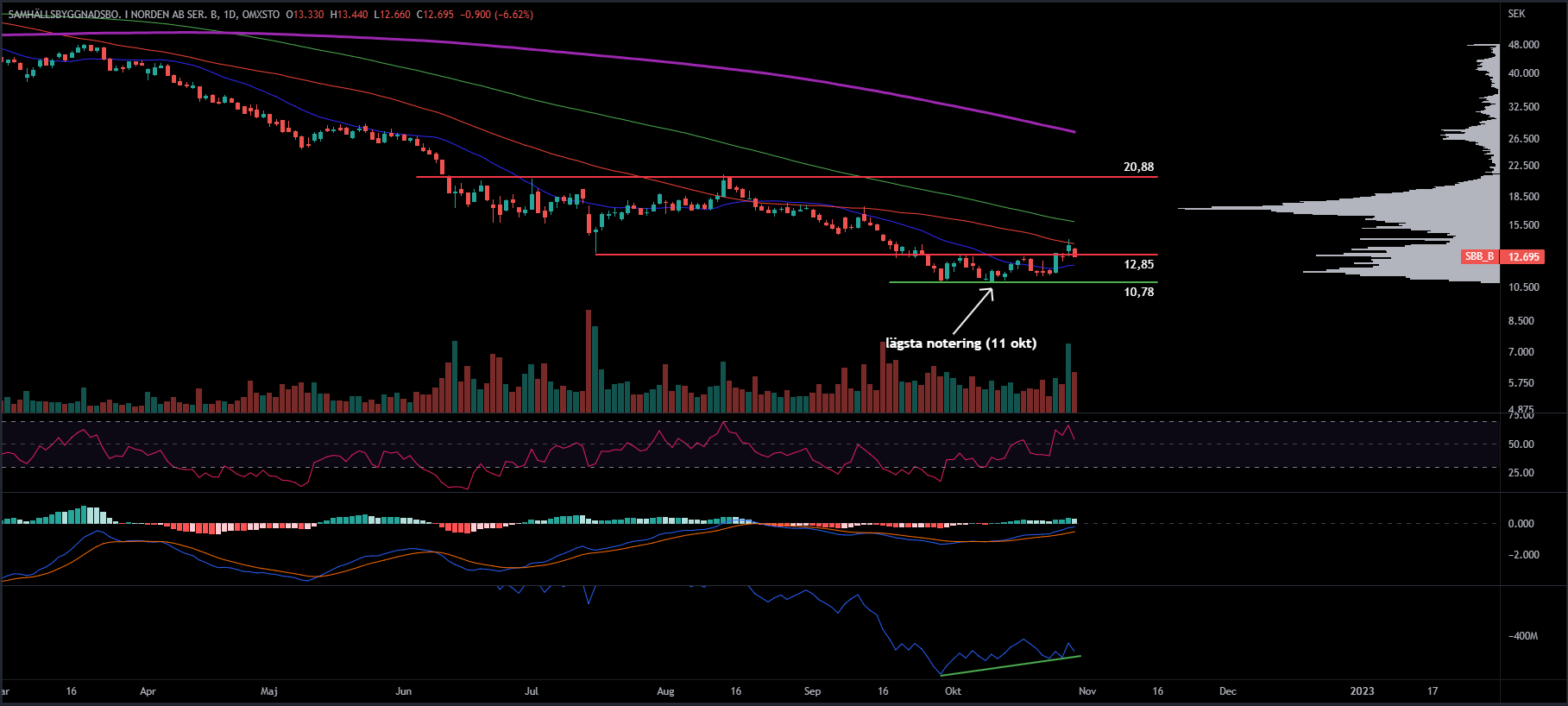Click the 'lägsta notering (11 okt)' annotation
Viewport: 1568px width, 706px height.
(x=960, y=344)
